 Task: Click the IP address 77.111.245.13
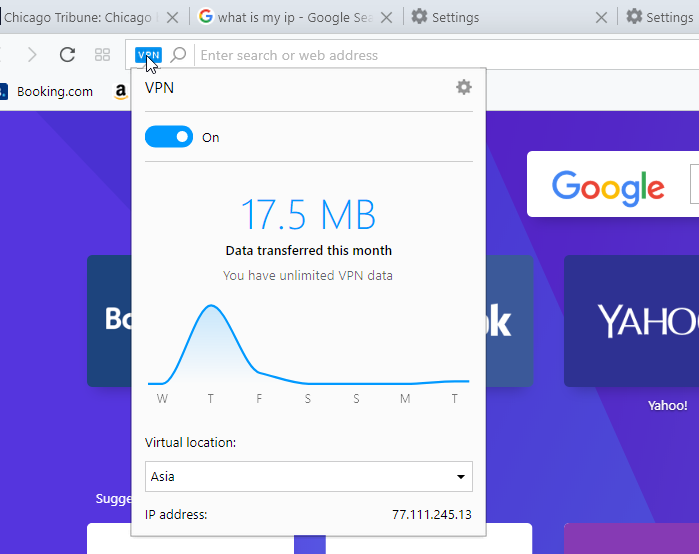[x=431, y=515]
